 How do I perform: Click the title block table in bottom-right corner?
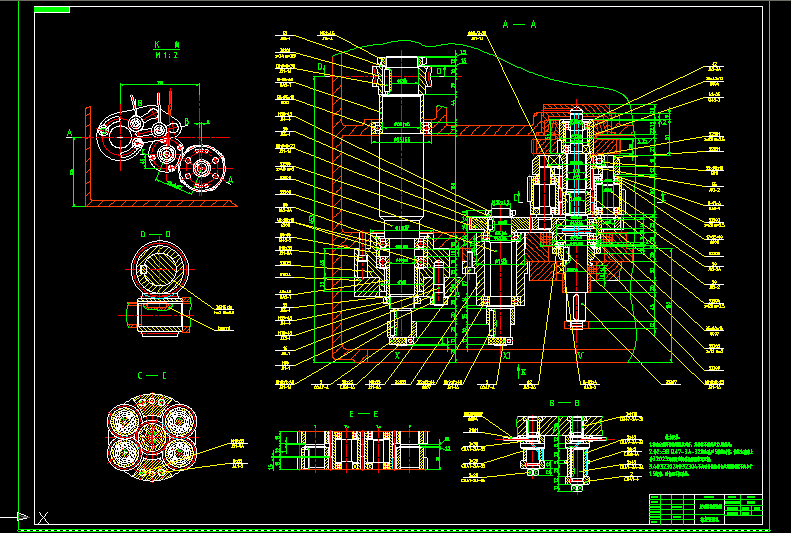[706, 508]
